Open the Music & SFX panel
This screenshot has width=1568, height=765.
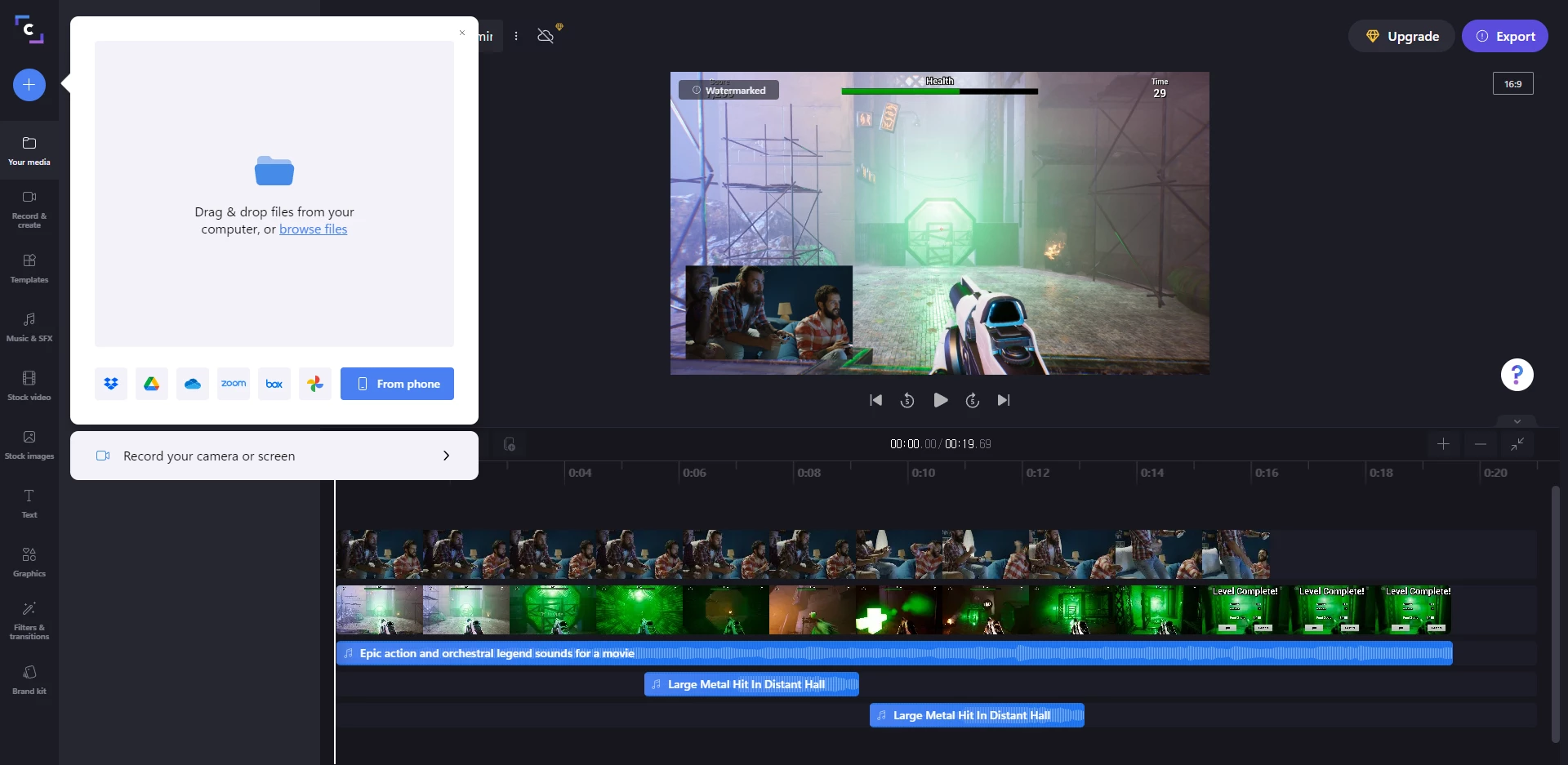pos(29,325)
